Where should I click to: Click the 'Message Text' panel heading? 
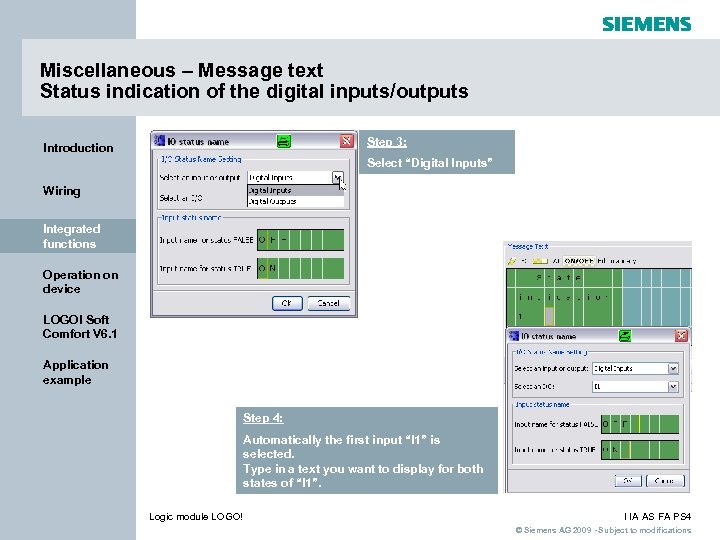528,246
